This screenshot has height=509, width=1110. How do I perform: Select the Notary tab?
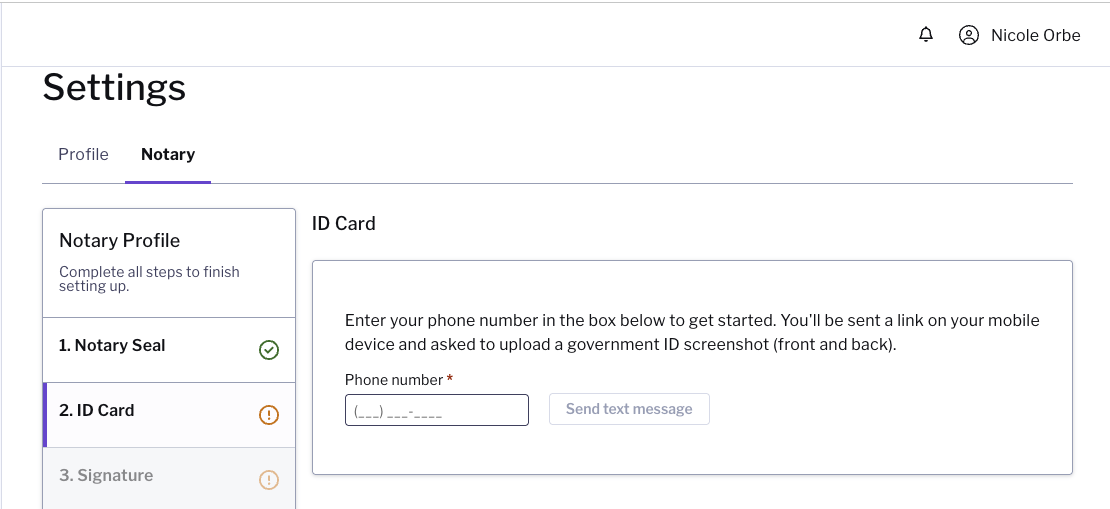[168, 154]
